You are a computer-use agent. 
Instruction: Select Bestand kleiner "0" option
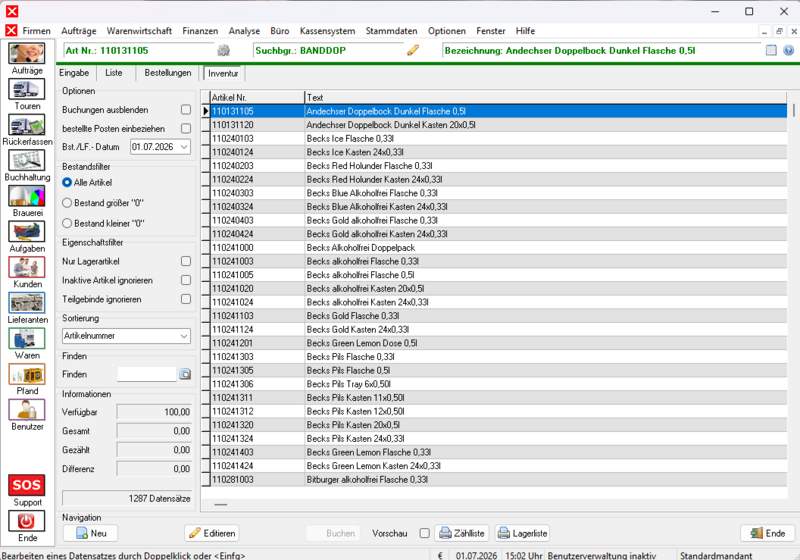[x=67, y=223]
